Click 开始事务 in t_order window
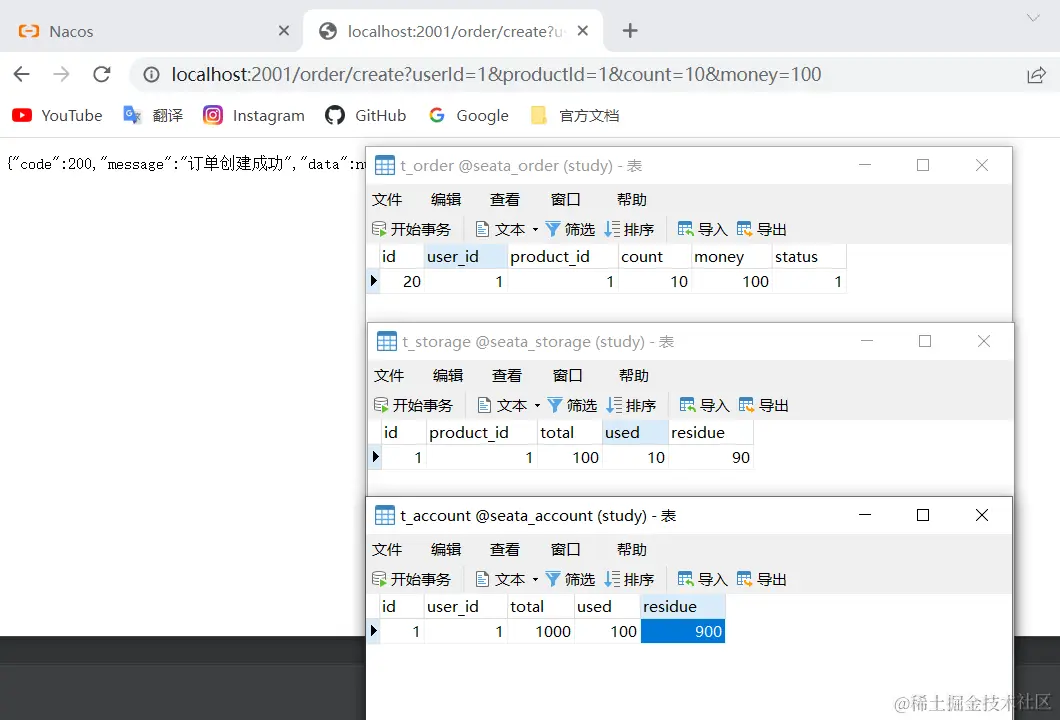Image resolution: width=1060 pixels, height=720 pixels. [x=411, y=229]
